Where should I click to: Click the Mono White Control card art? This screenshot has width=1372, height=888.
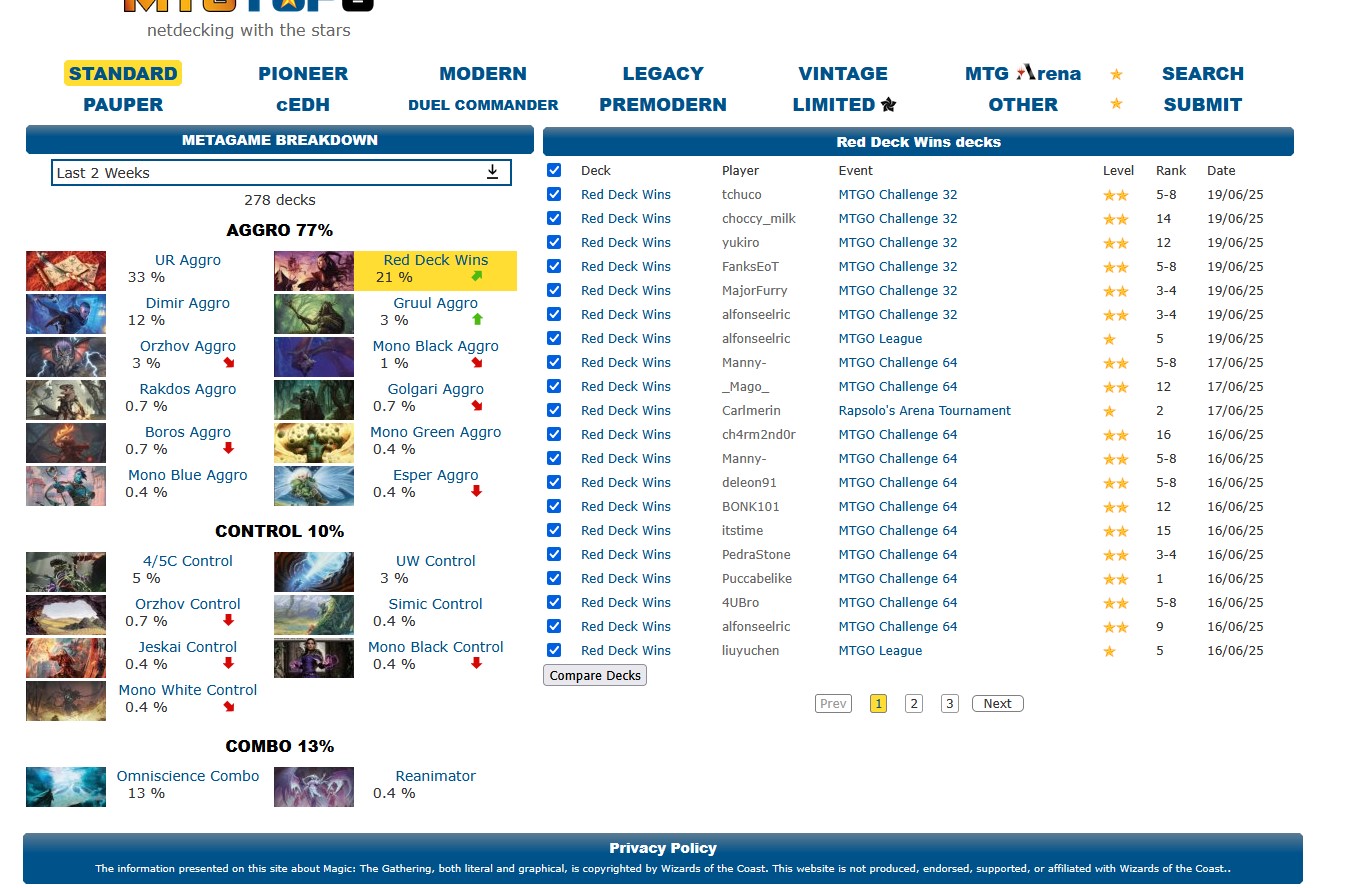[66, 701]
